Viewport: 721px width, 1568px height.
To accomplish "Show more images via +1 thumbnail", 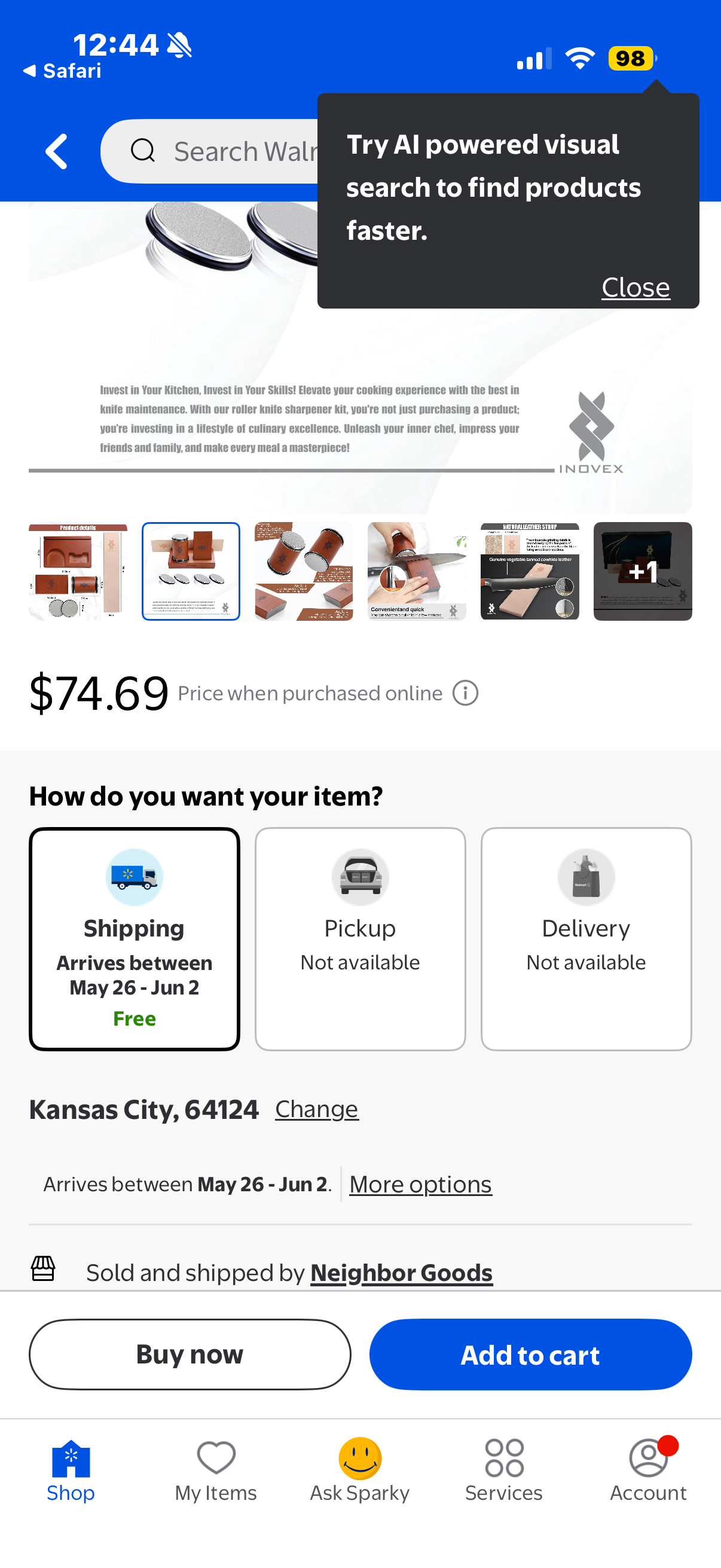I will (643, 571).
